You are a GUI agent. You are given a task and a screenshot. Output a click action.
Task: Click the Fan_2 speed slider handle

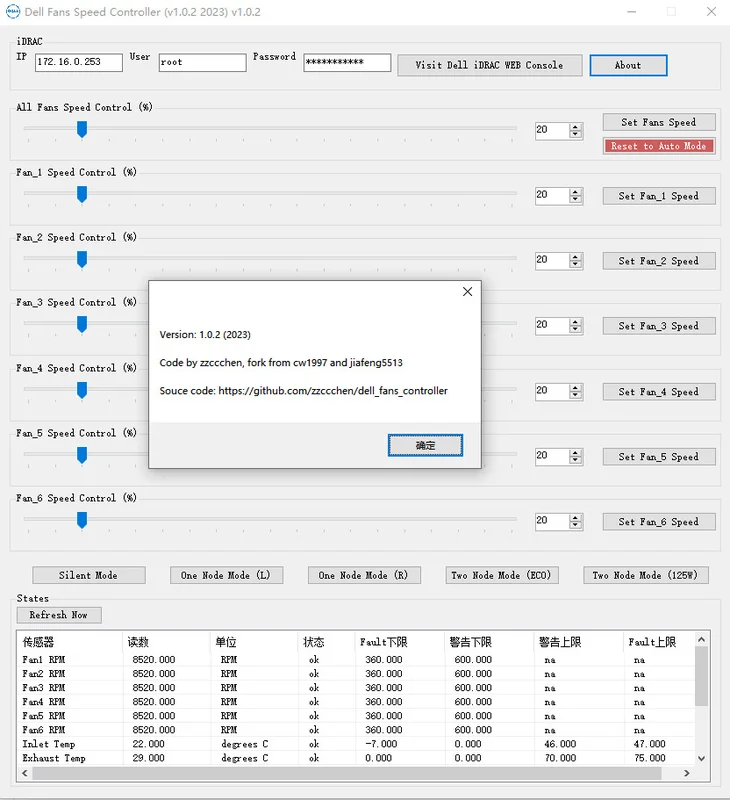[82, 259]
